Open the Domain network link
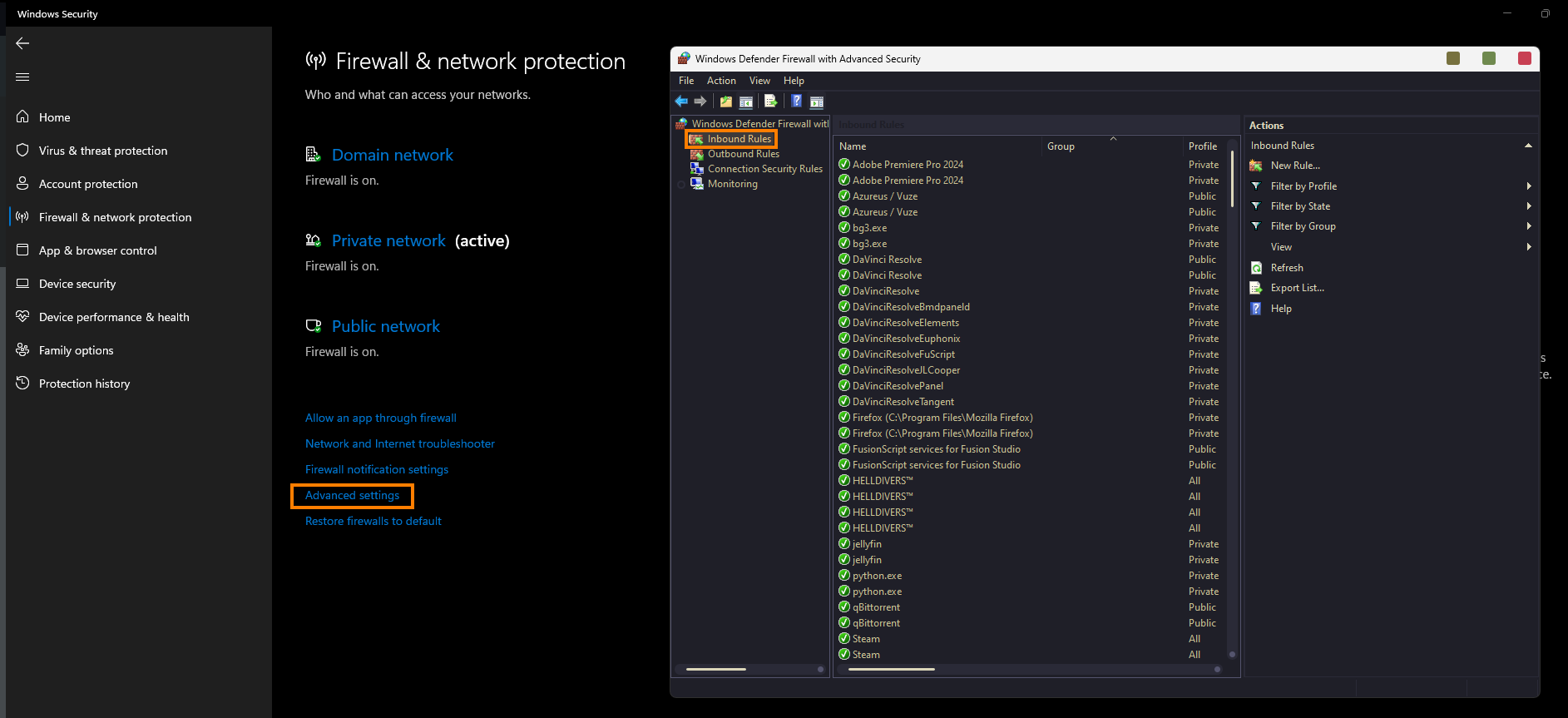1568x718 pixels. pyautogui.click(x=393, y=155)
